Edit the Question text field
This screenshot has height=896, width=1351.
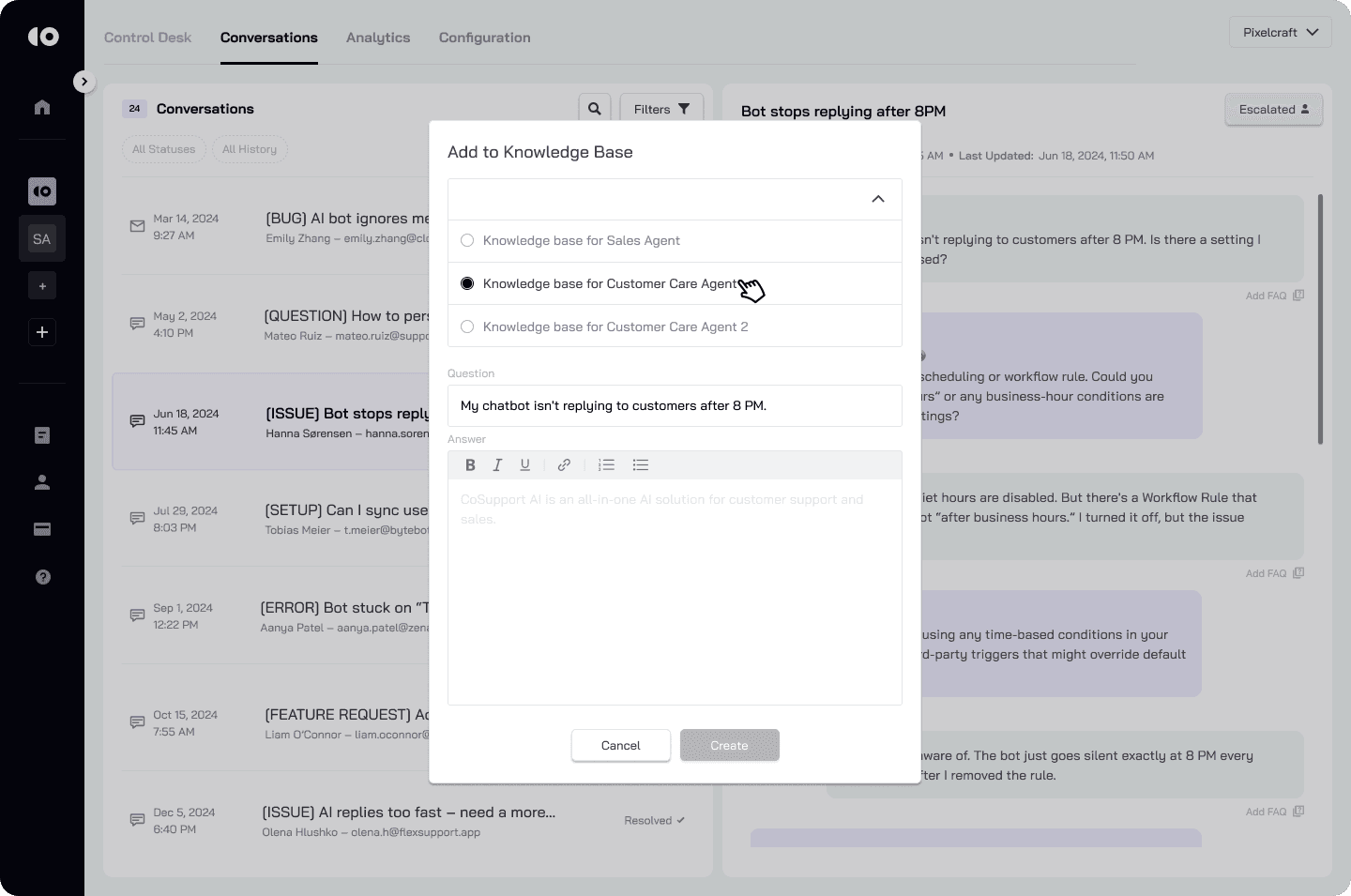(x=675, y=405)
